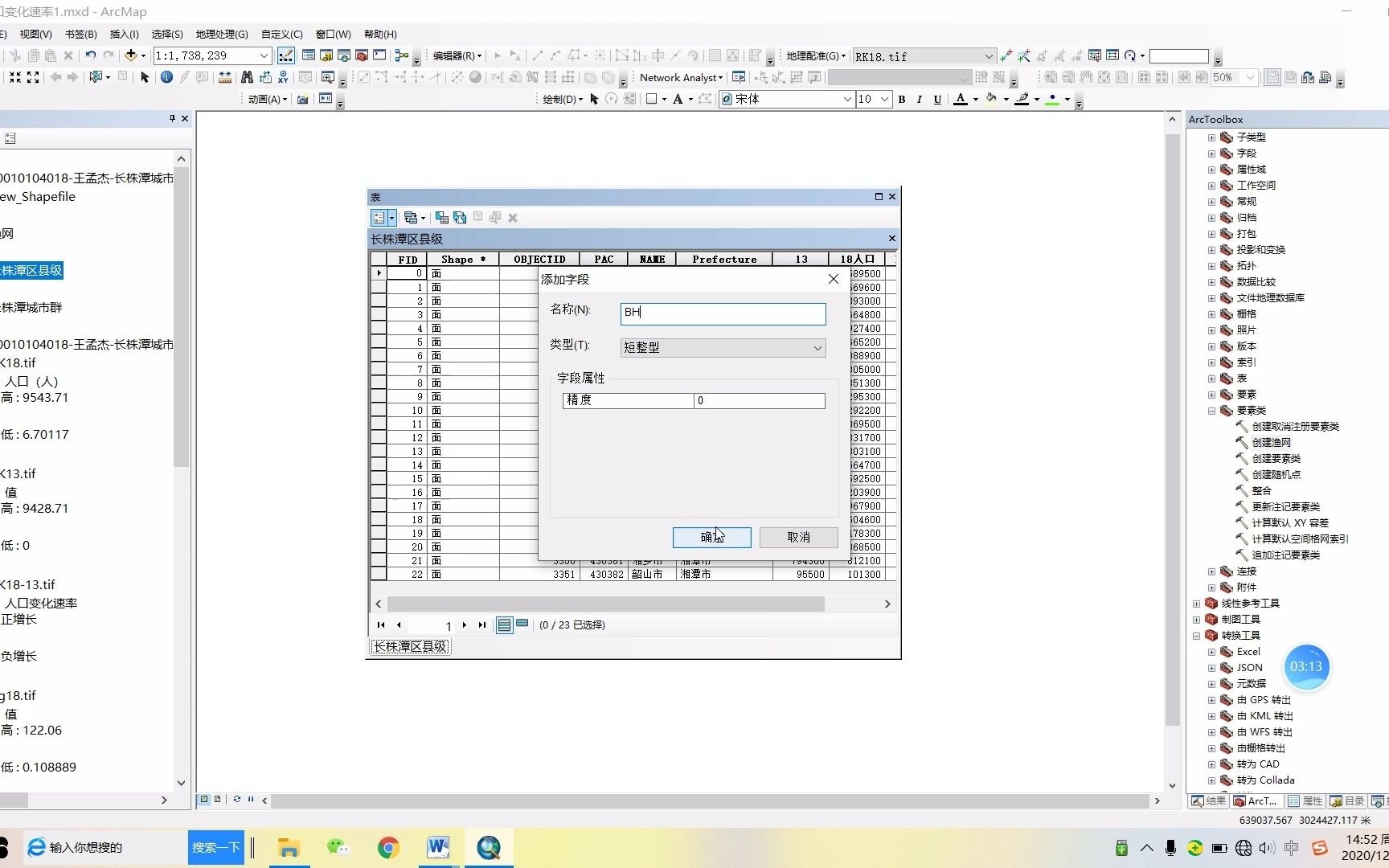Viewport: 1389px width, 868px height.
Task: Click Related Tables icon in table window
Action: (x=411, y=218)
